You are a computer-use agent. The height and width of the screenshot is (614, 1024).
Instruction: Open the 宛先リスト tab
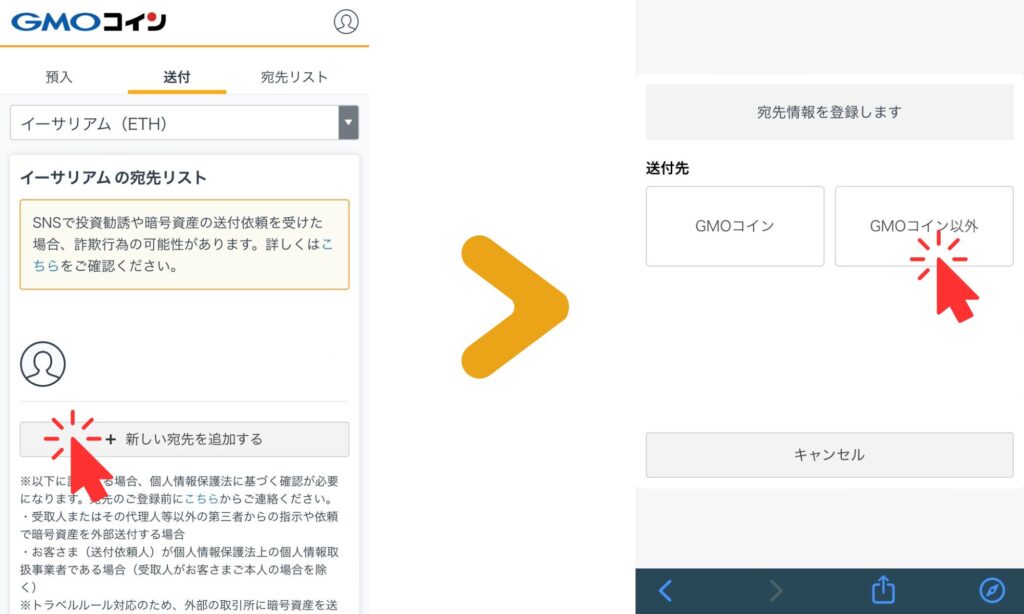pos(295,77)
